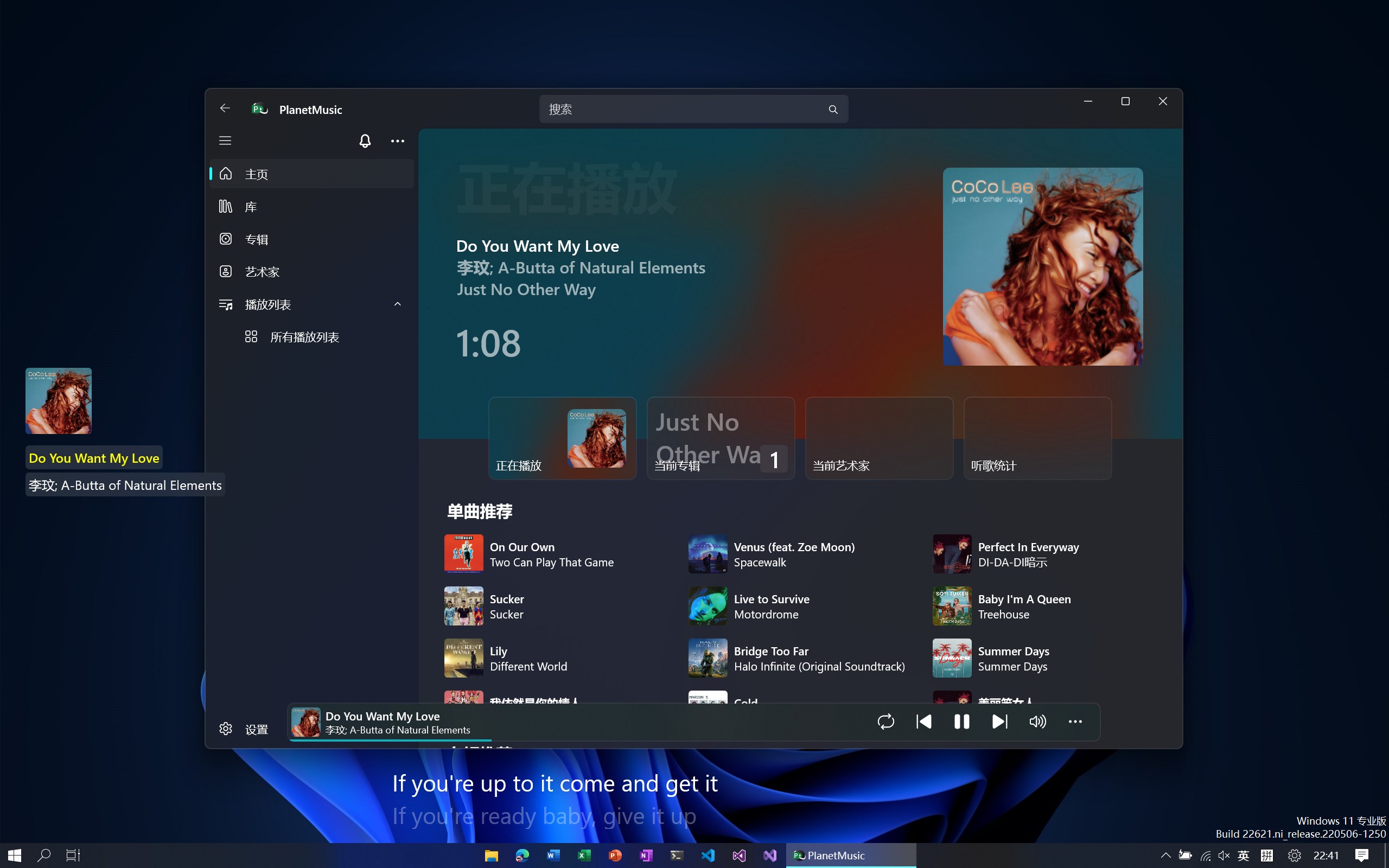The image size is (1389, 868).
Task: Open the notifications bell
Action: 365,141
